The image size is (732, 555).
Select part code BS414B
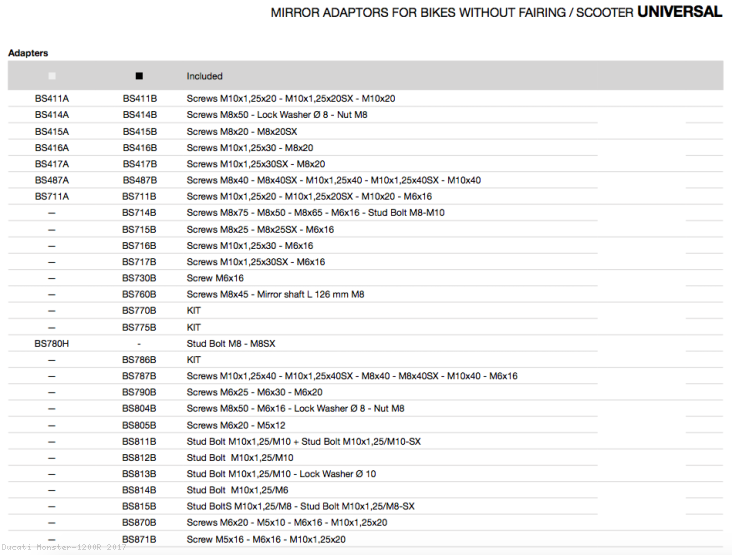(139, 115)
